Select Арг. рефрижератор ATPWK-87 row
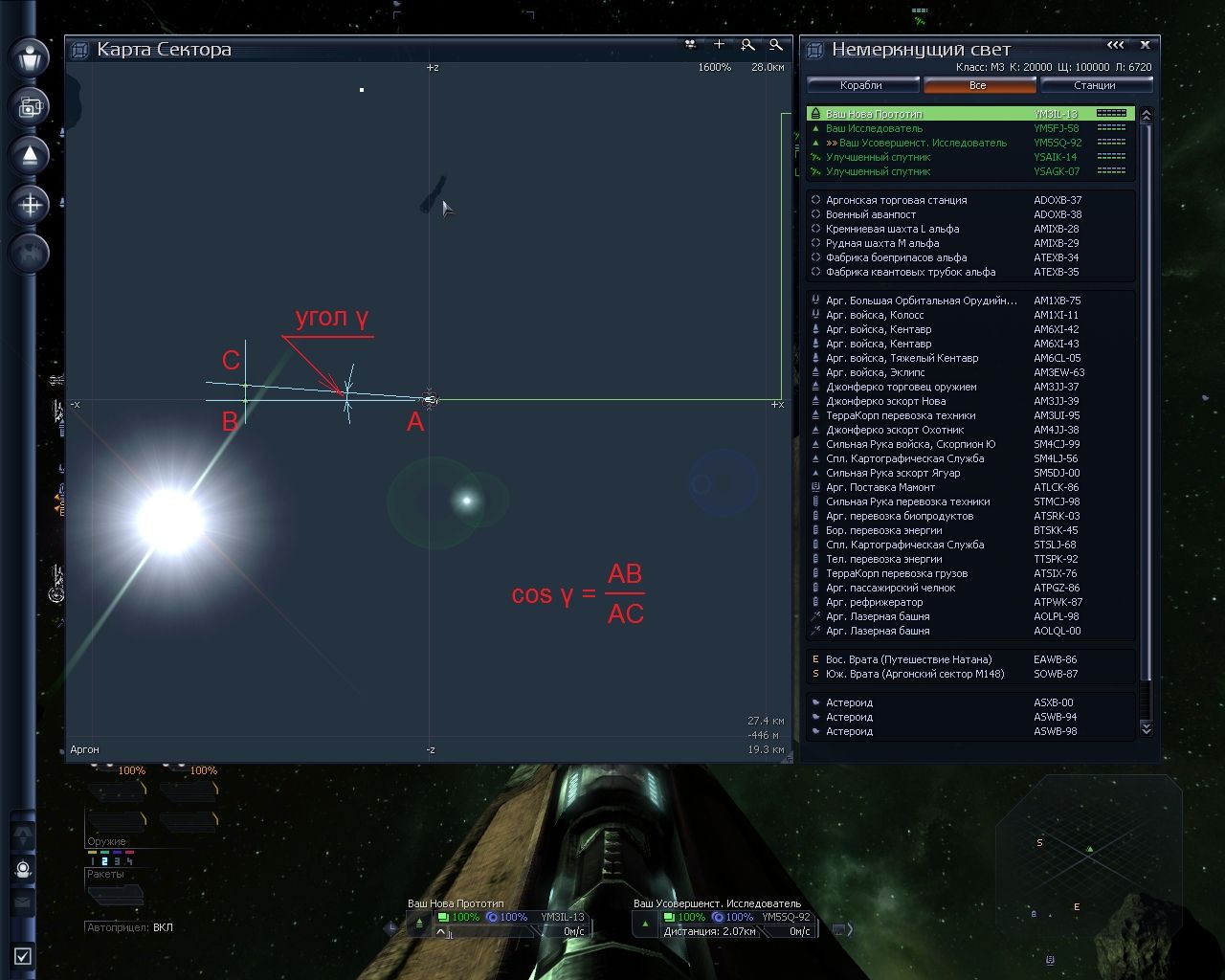Viewport: 1225px width, 980px height. 970,602
